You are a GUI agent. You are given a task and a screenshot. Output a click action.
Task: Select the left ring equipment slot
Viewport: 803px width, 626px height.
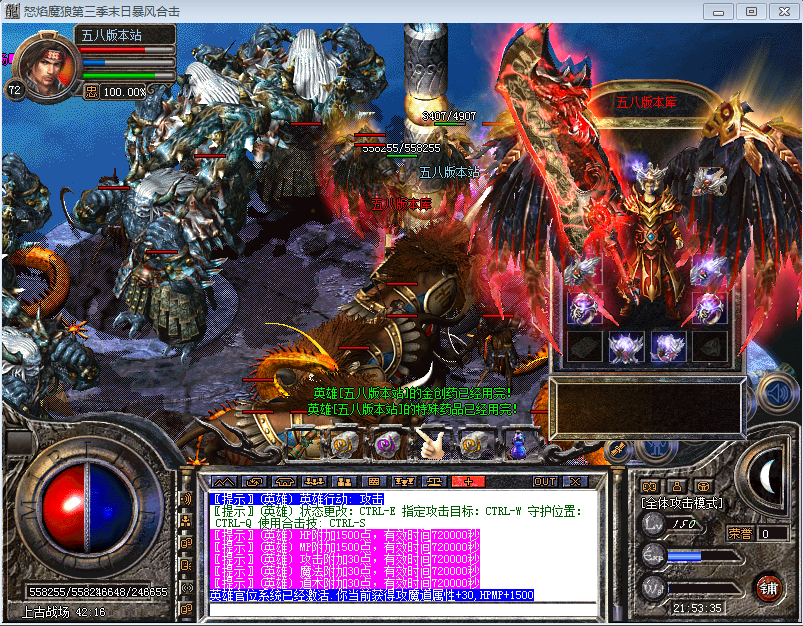click(584, 308)
